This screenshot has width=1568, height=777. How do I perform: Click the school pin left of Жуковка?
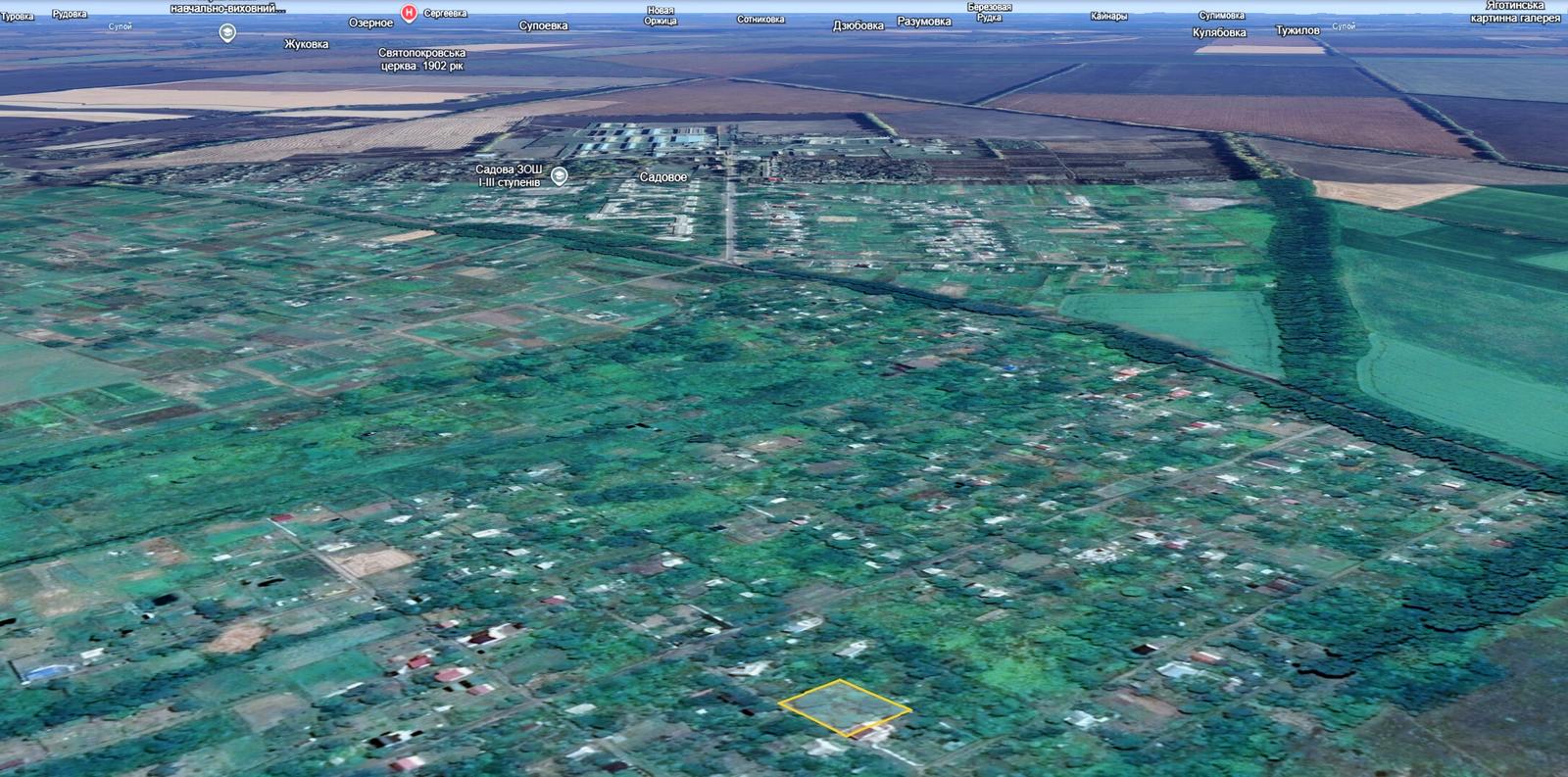[226, 33]
